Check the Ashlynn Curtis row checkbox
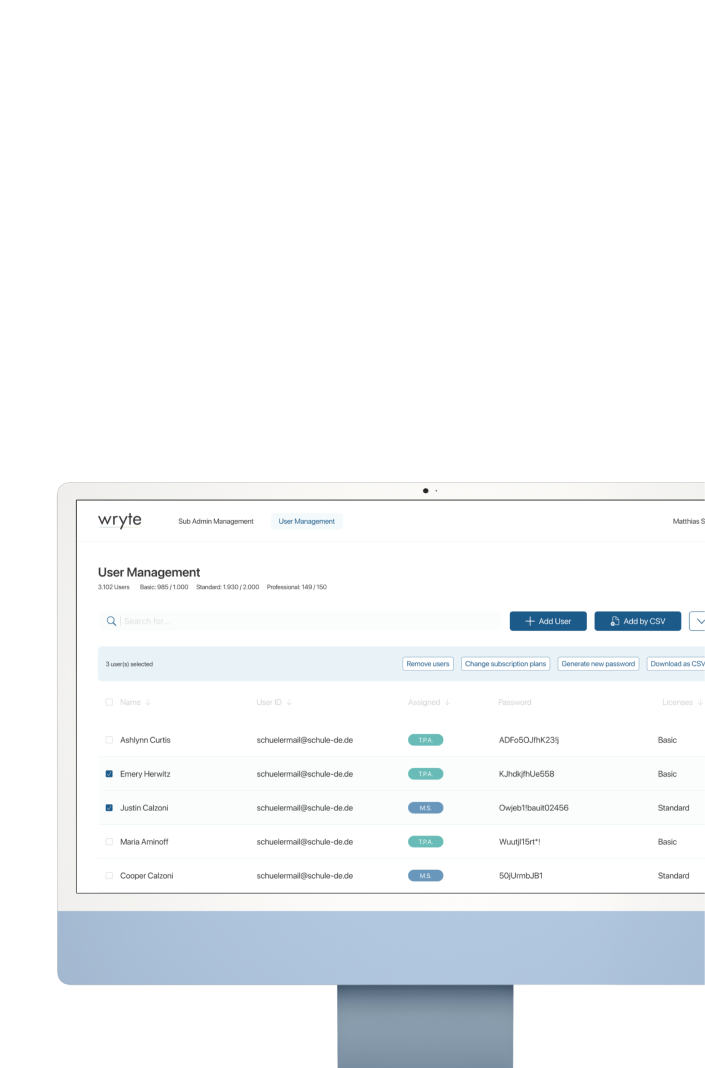Viewport: 705px width, 1068px height. [109, 740]
